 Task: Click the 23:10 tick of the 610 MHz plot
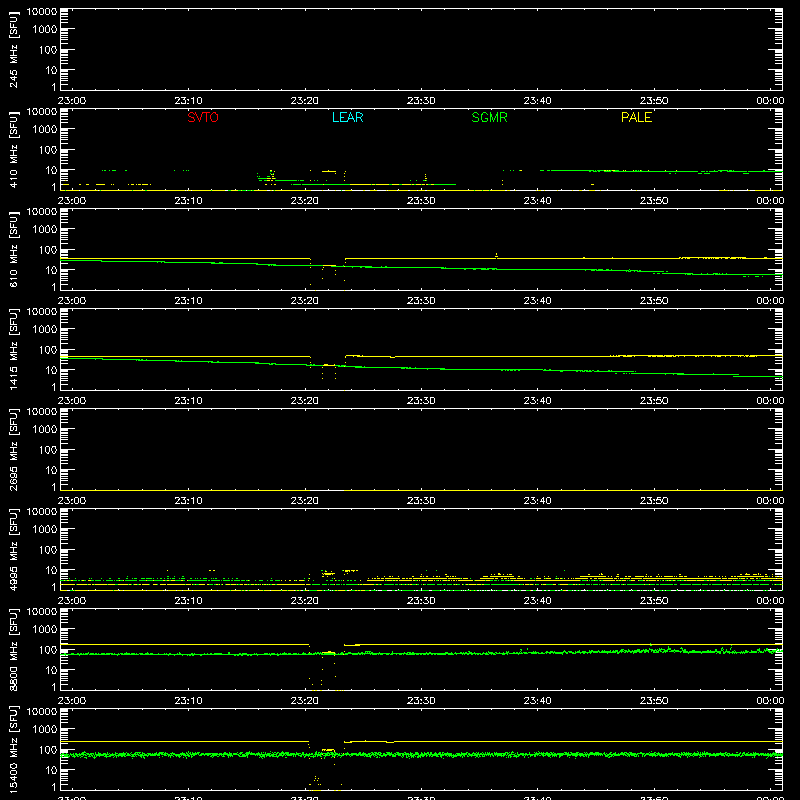point(188,301)
